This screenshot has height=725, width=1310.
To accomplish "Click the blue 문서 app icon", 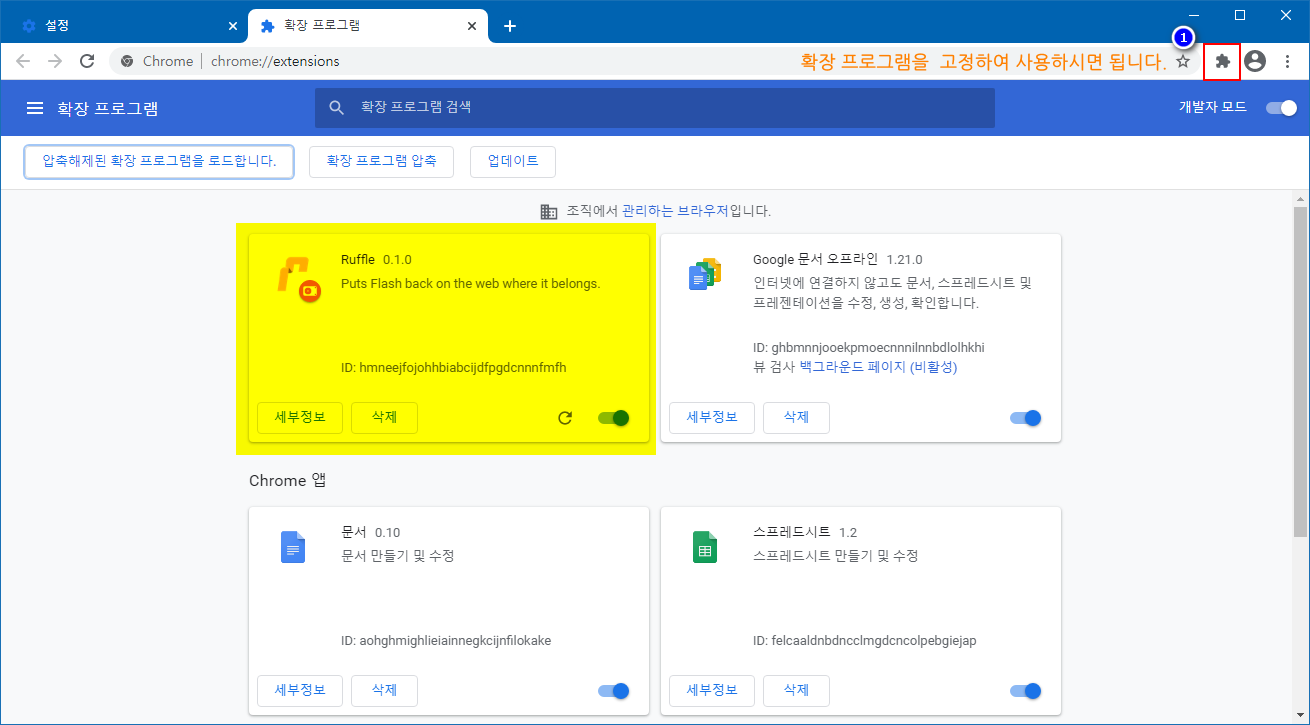I will [293, 547].
